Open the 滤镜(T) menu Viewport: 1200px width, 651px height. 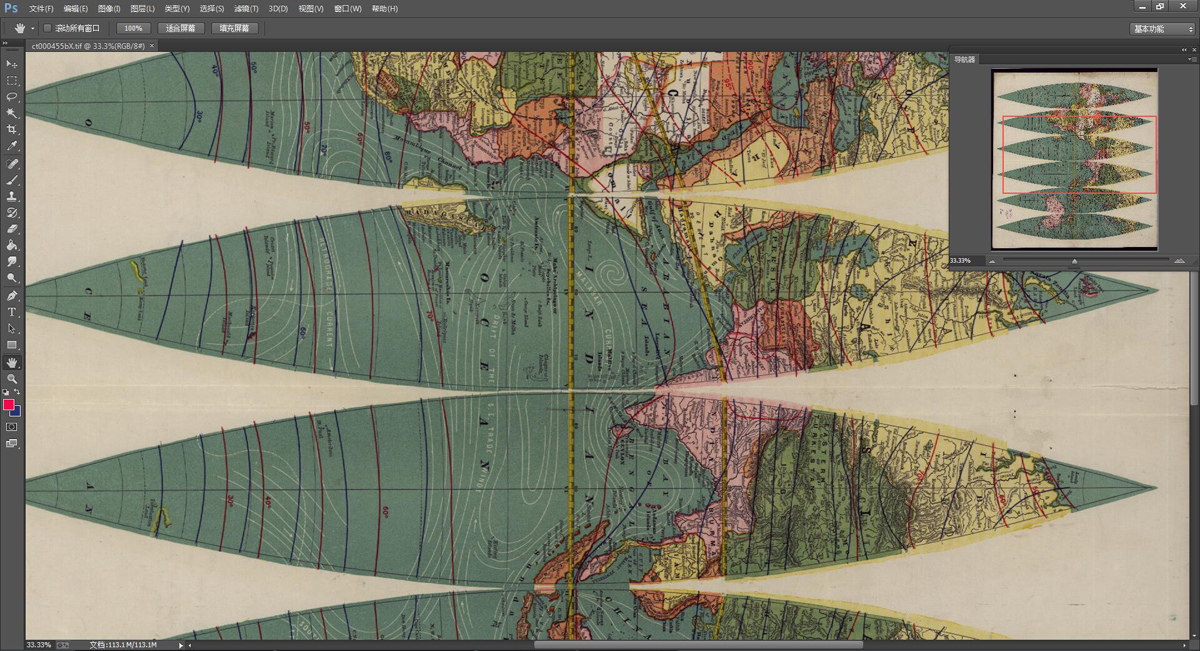pyautogui.click(x=247, y=9)
